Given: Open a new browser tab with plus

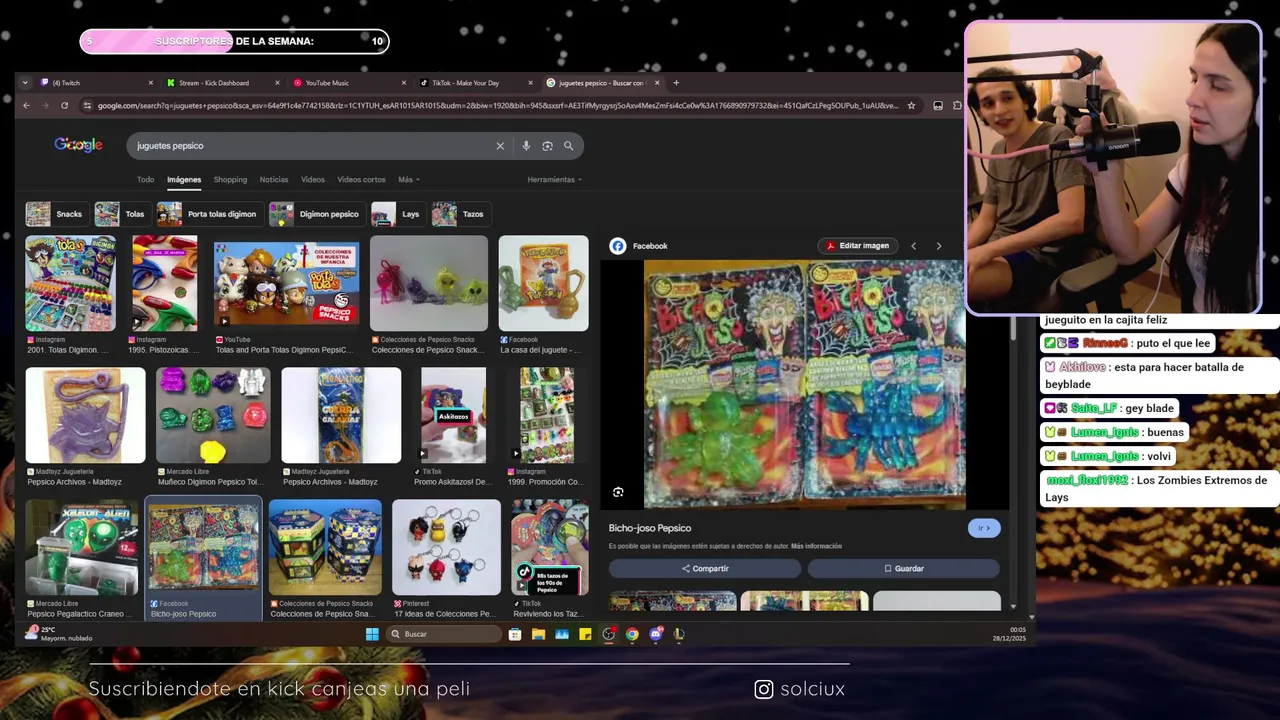Looking at the screenshot, I should (x=676, y=83).
